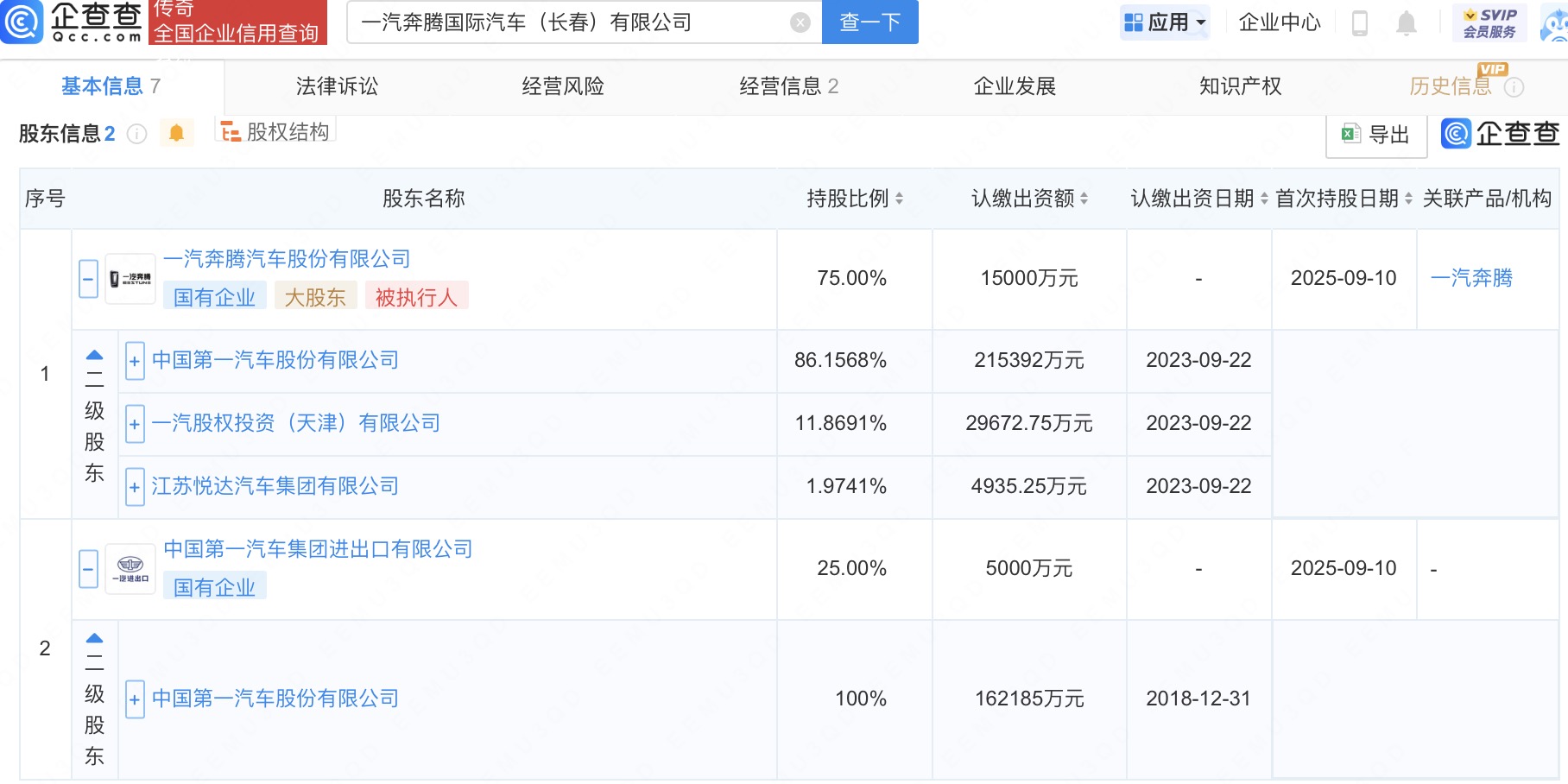The height and width of the screenshot is (784, 1568).
Task: Export shareholder table with 导出
Action: point(1375,134)
